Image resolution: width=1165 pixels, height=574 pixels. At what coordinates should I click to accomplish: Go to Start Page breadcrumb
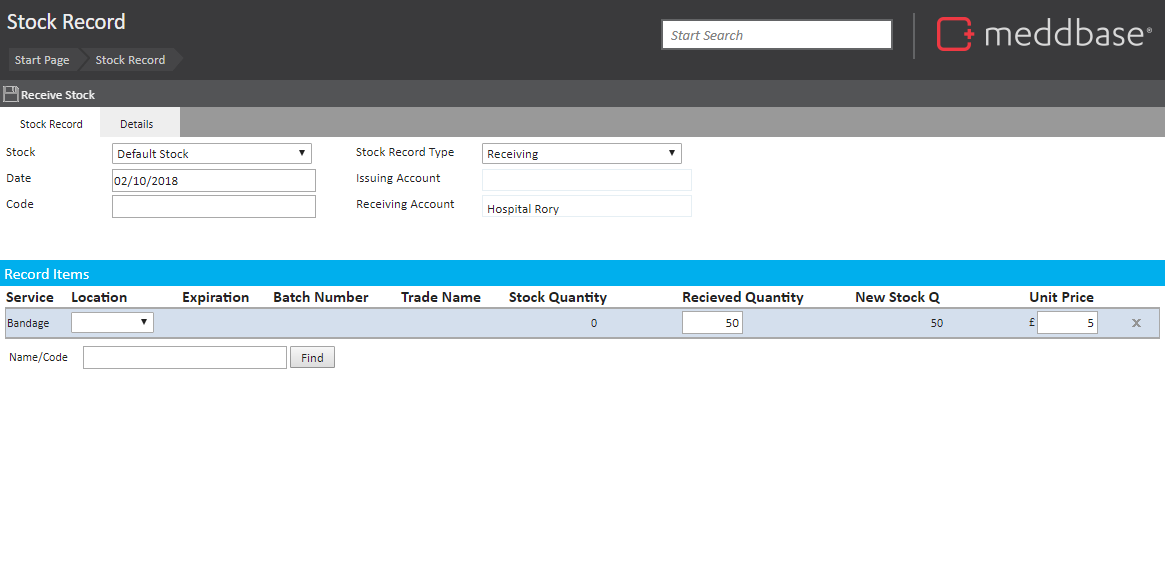[42, 60]
